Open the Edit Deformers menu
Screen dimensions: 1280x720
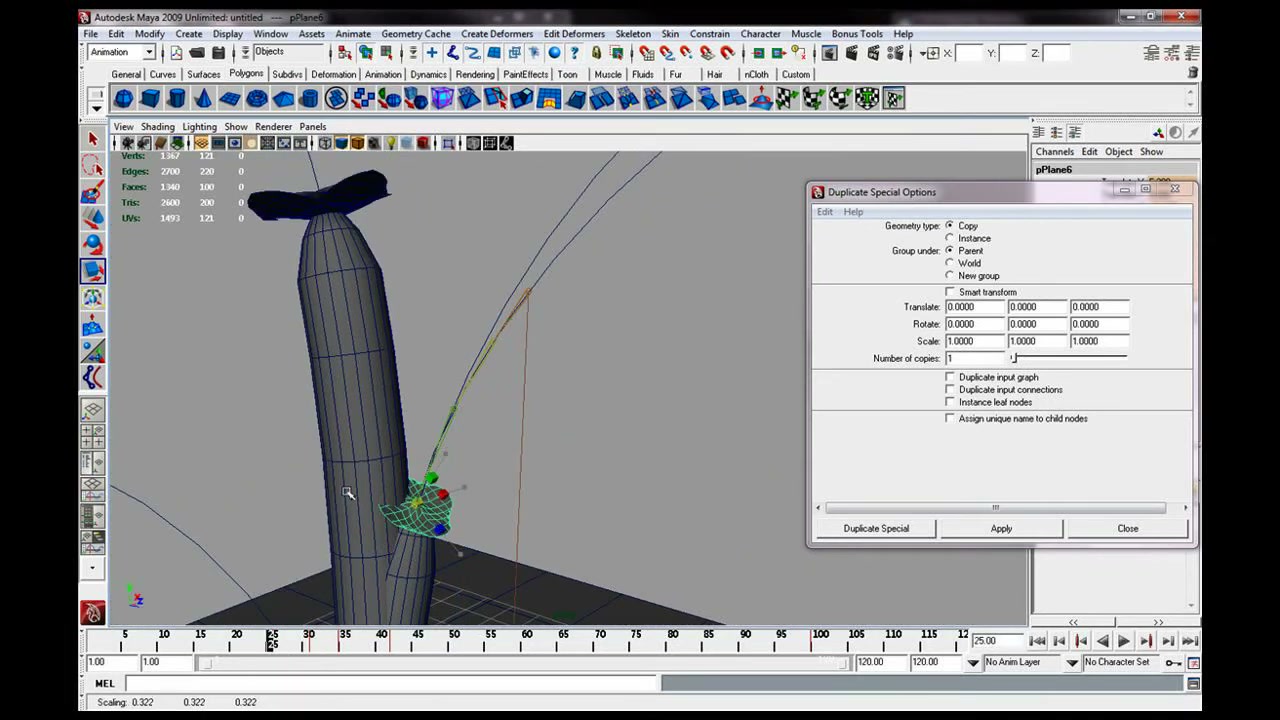(574, 34)
